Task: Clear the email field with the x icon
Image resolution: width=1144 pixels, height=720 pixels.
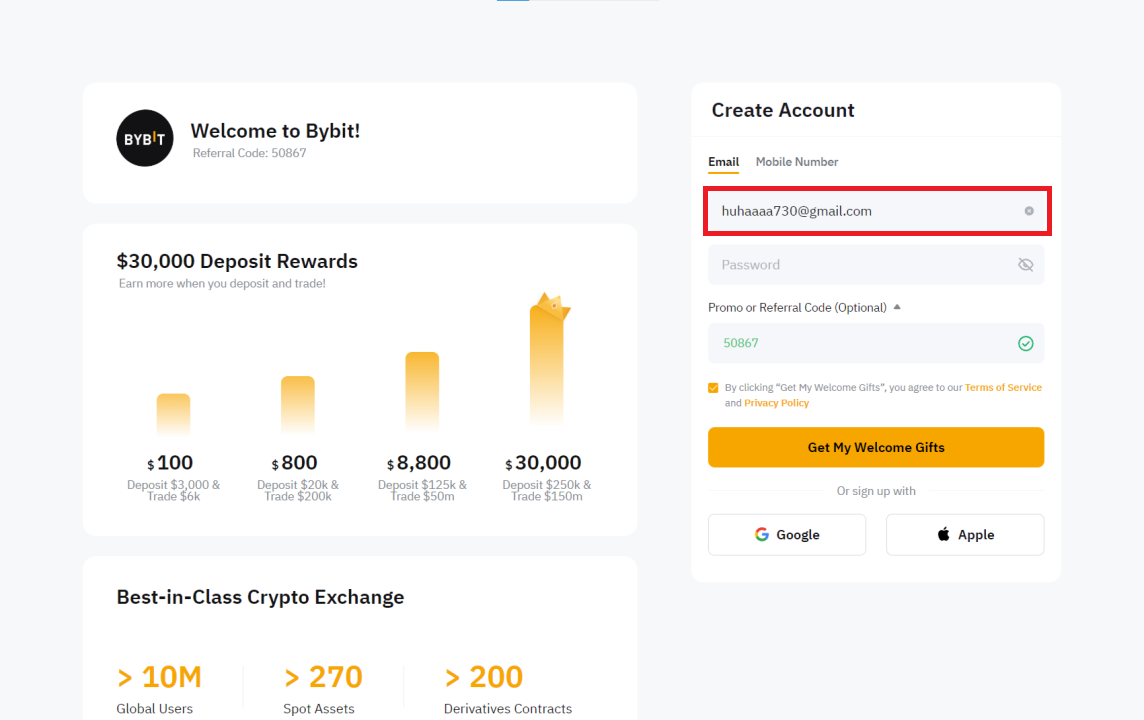Action: [1029, 211]
